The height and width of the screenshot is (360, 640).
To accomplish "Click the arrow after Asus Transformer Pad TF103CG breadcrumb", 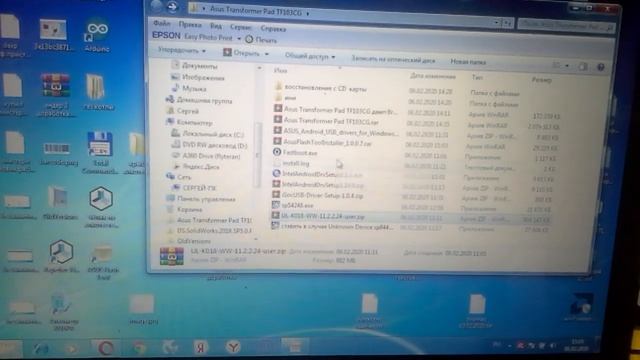I will coord(308,13).
